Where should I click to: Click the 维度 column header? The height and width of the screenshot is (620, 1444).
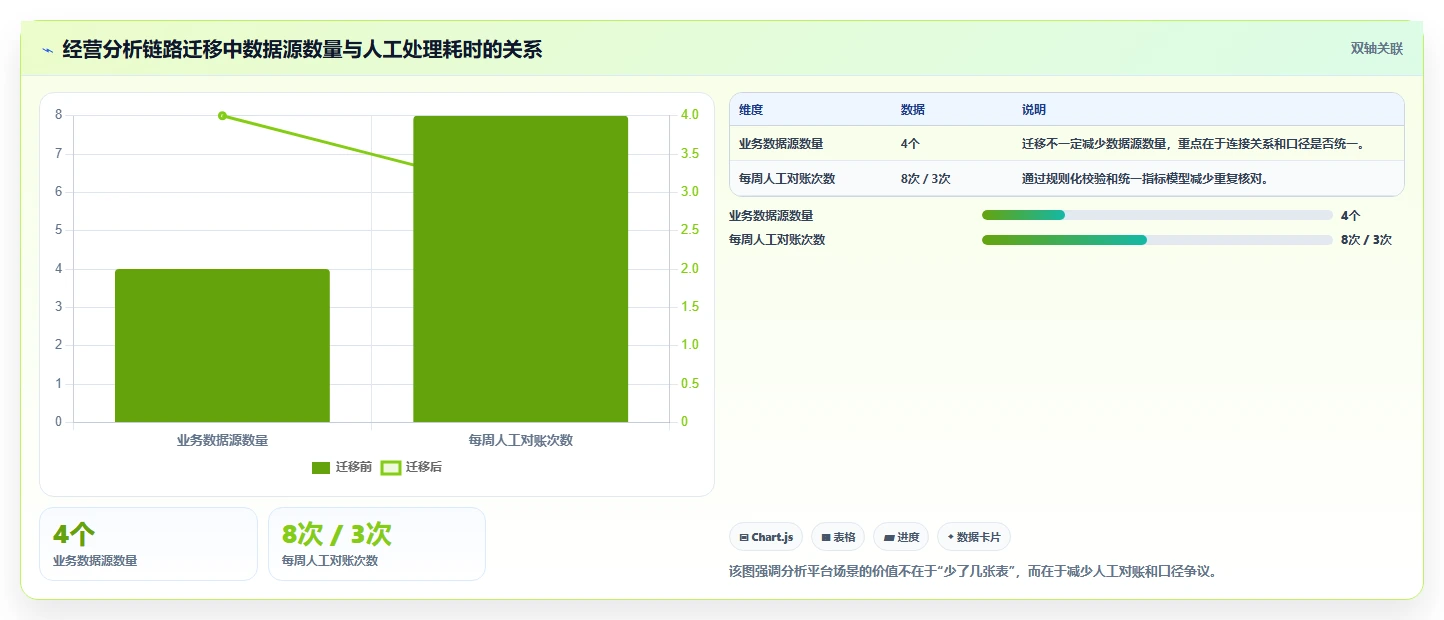pyautogui.click(x=751, y=110)
